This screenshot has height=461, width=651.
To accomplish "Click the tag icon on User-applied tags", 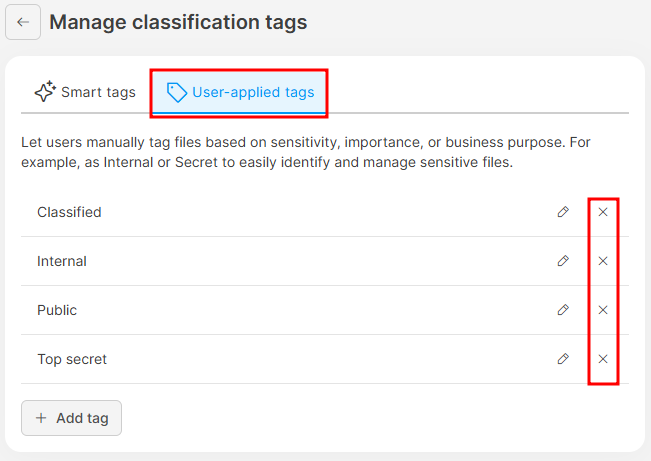I will (x=177, y=92).
